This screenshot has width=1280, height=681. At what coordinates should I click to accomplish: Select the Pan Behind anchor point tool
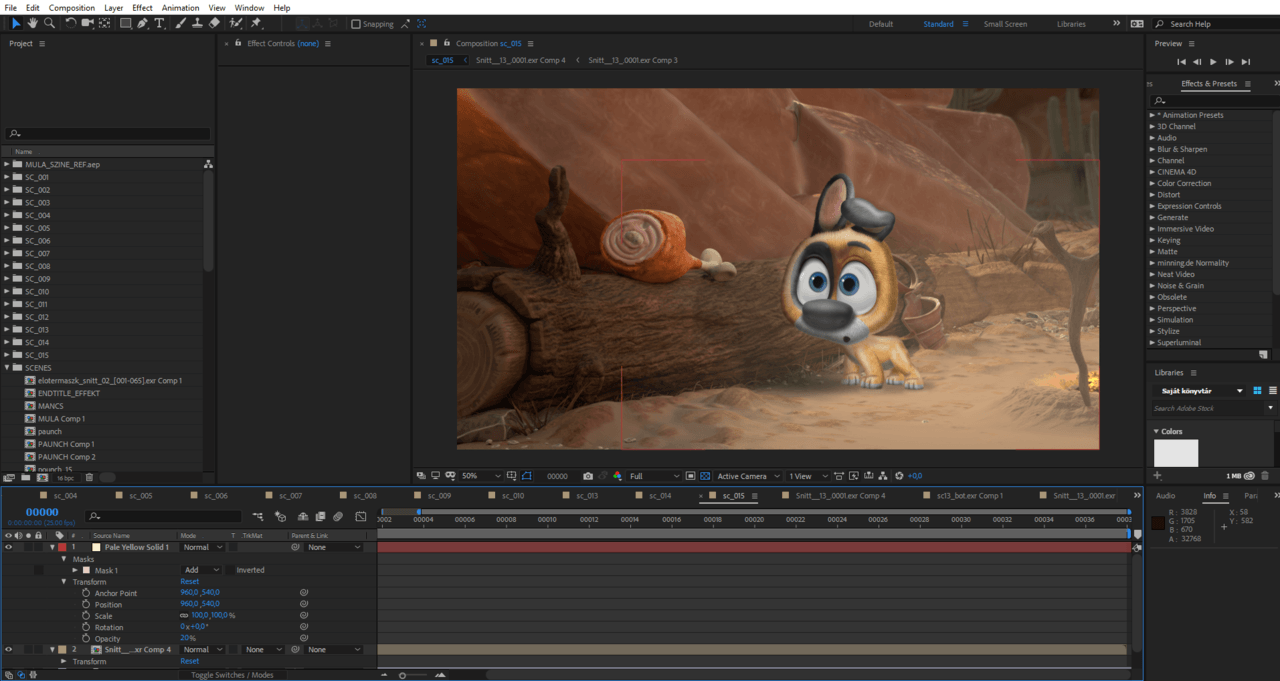pyautogui.click(x=105, y=23)
